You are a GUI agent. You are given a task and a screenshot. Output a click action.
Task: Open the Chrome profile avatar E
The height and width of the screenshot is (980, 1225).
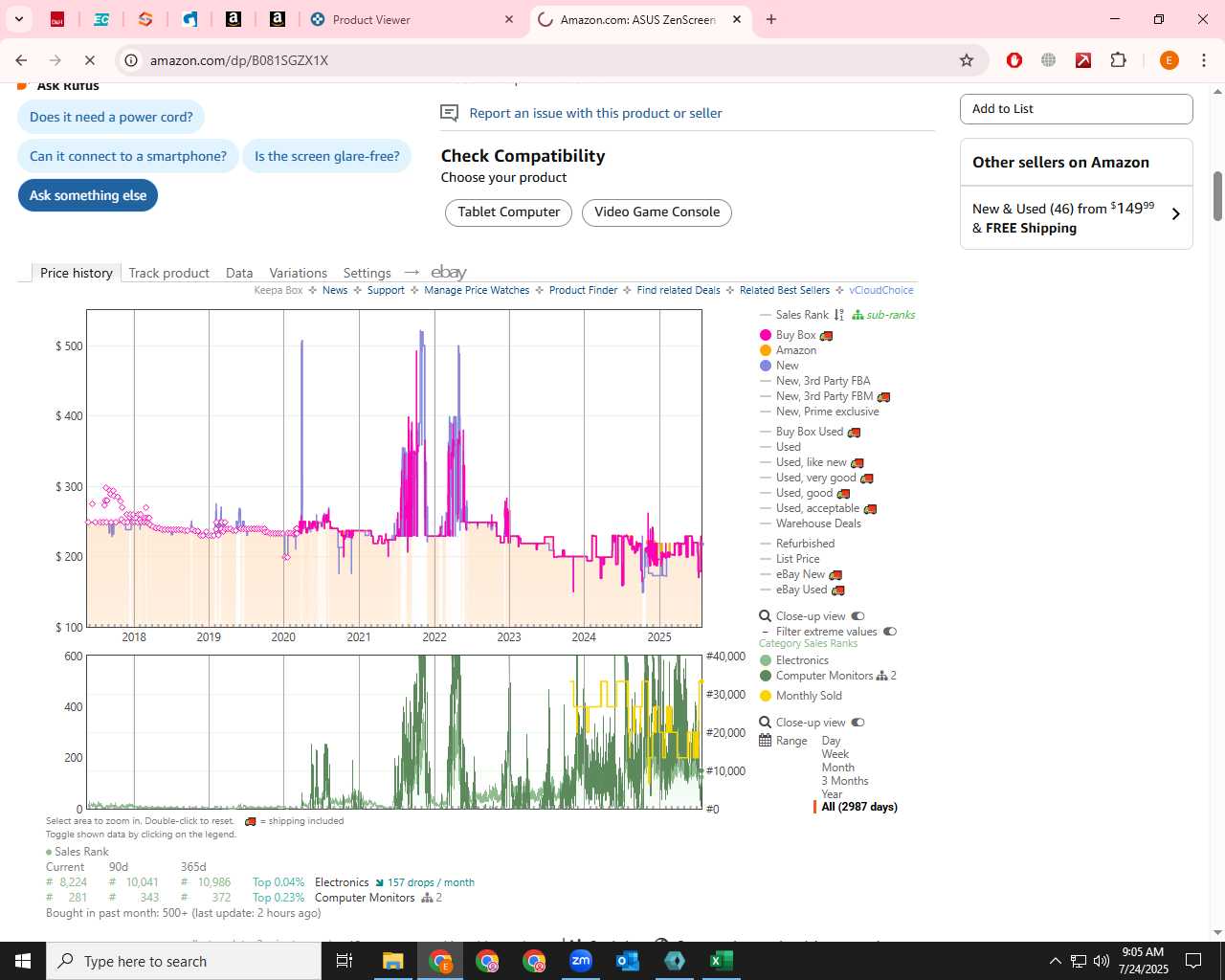coord(1169,60)
